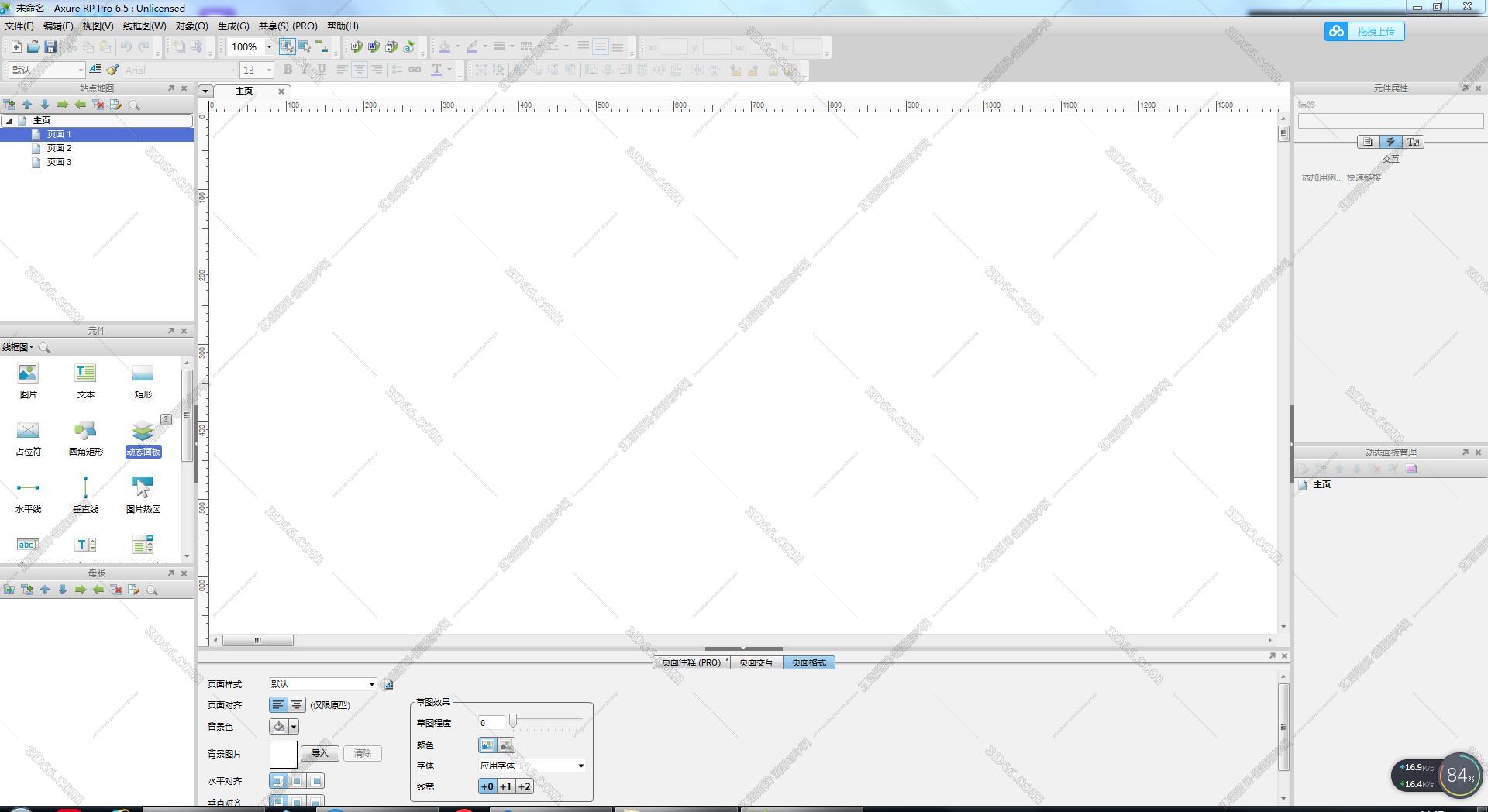This screenshot has height=812, width=1488.
Task: Click the Save icon on the toolbar
Action: [50, 46]
